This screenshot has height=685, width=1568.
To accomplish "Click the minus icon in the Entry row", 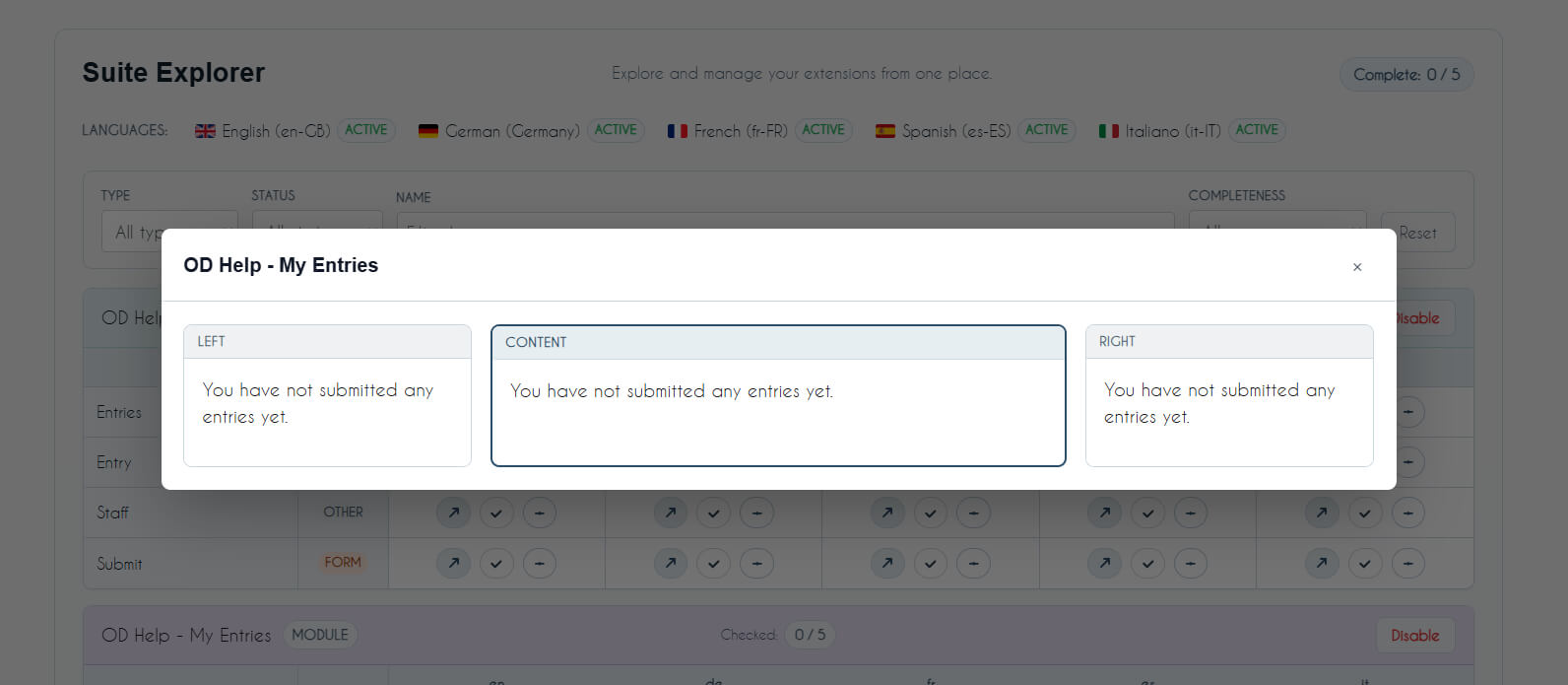I will pyautogui.click(x=1409, y=461).
